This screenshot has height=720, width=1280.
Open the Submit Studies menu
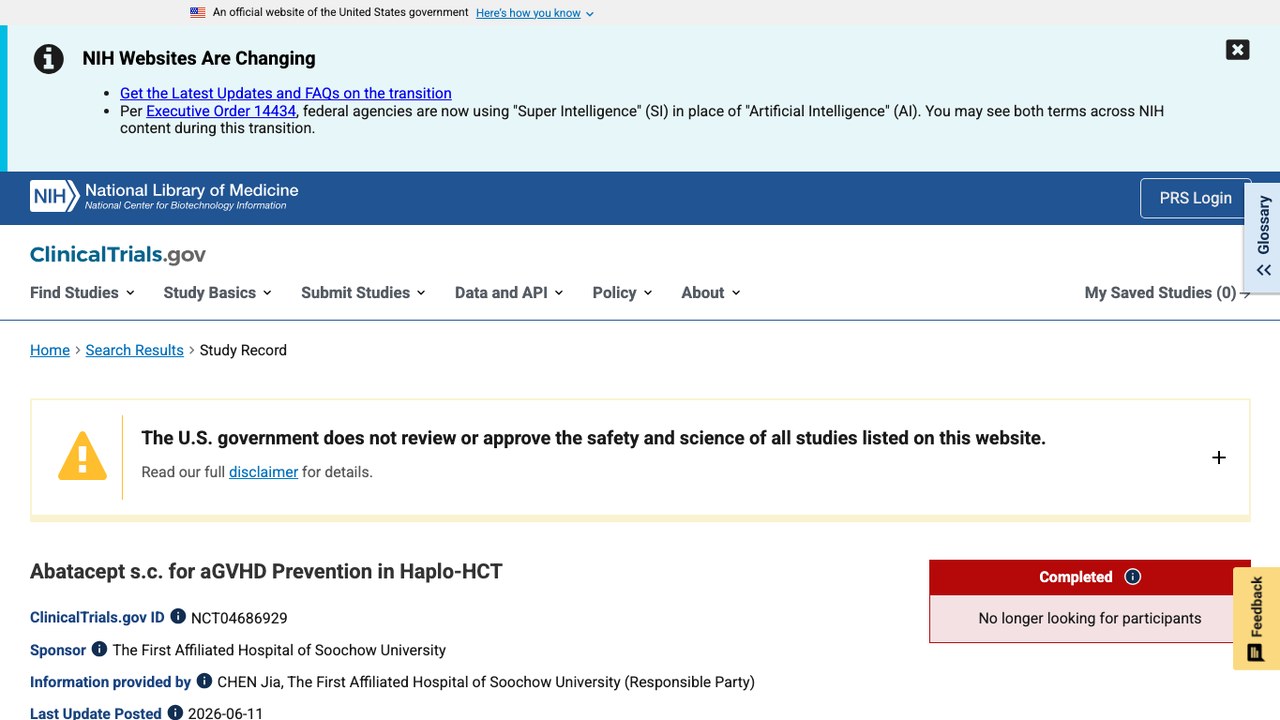click(x=363, y=292)
